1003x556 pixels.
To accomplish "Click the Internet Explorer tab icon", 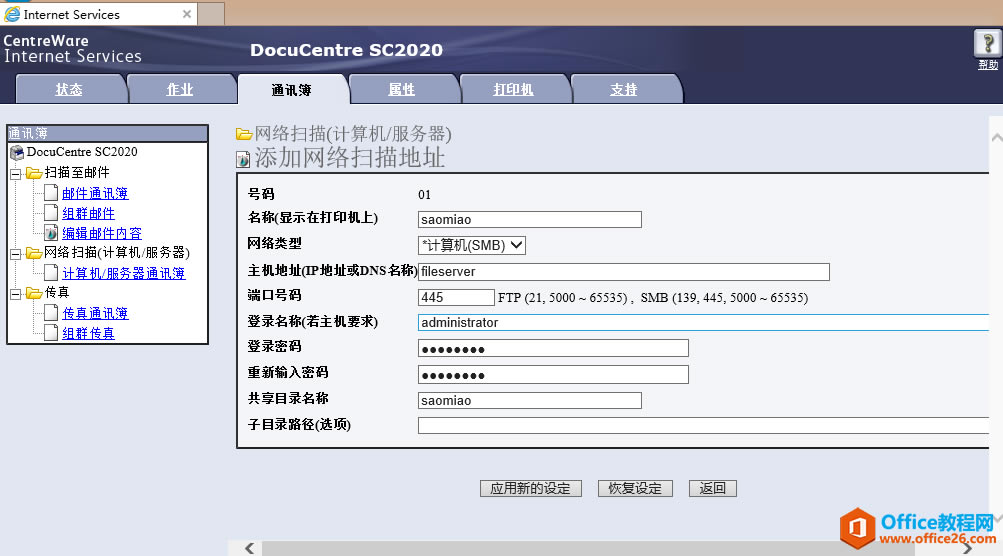I will (x=12, y=14).
